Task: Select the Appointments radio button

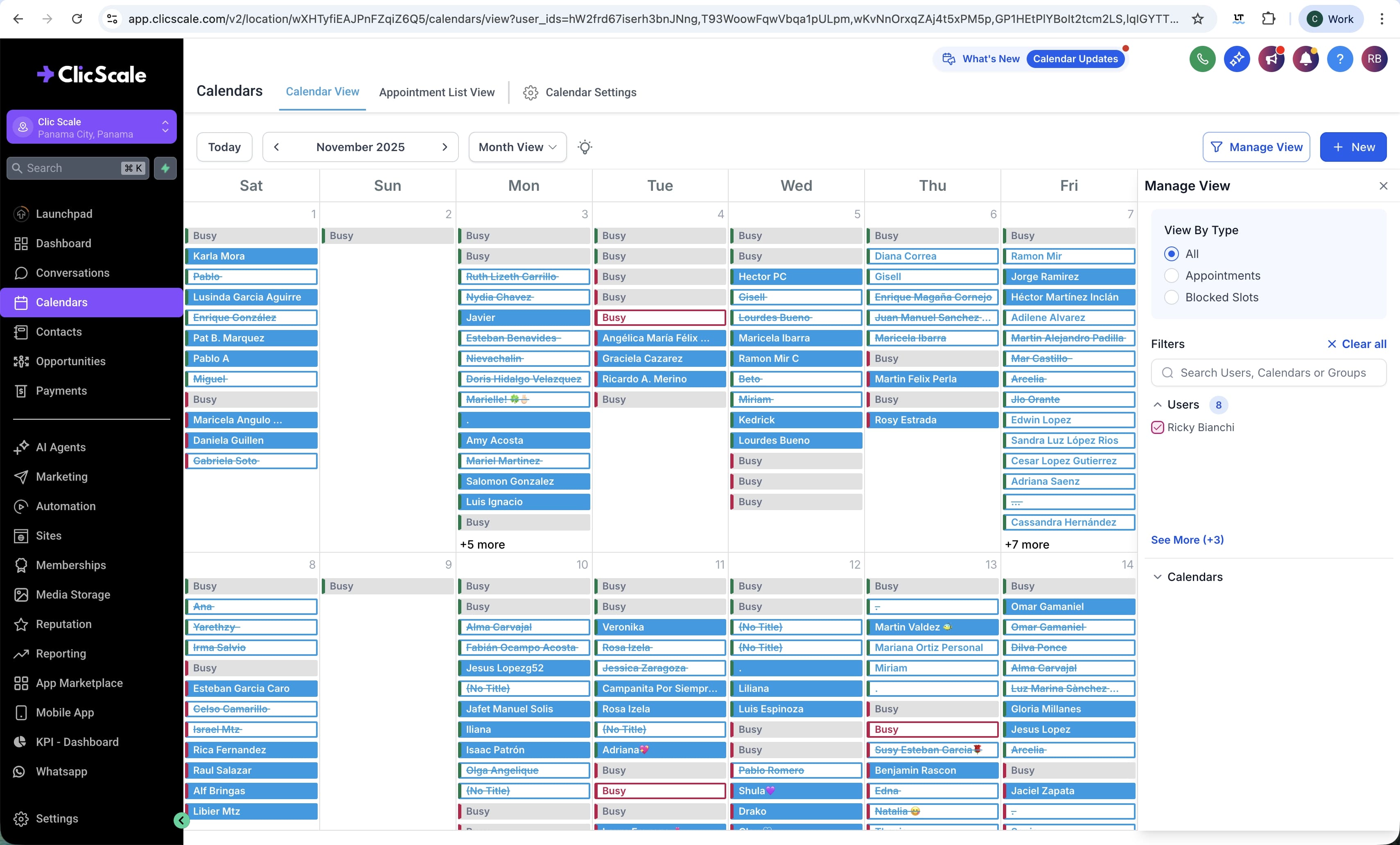Action: [x=1171, y=276]
